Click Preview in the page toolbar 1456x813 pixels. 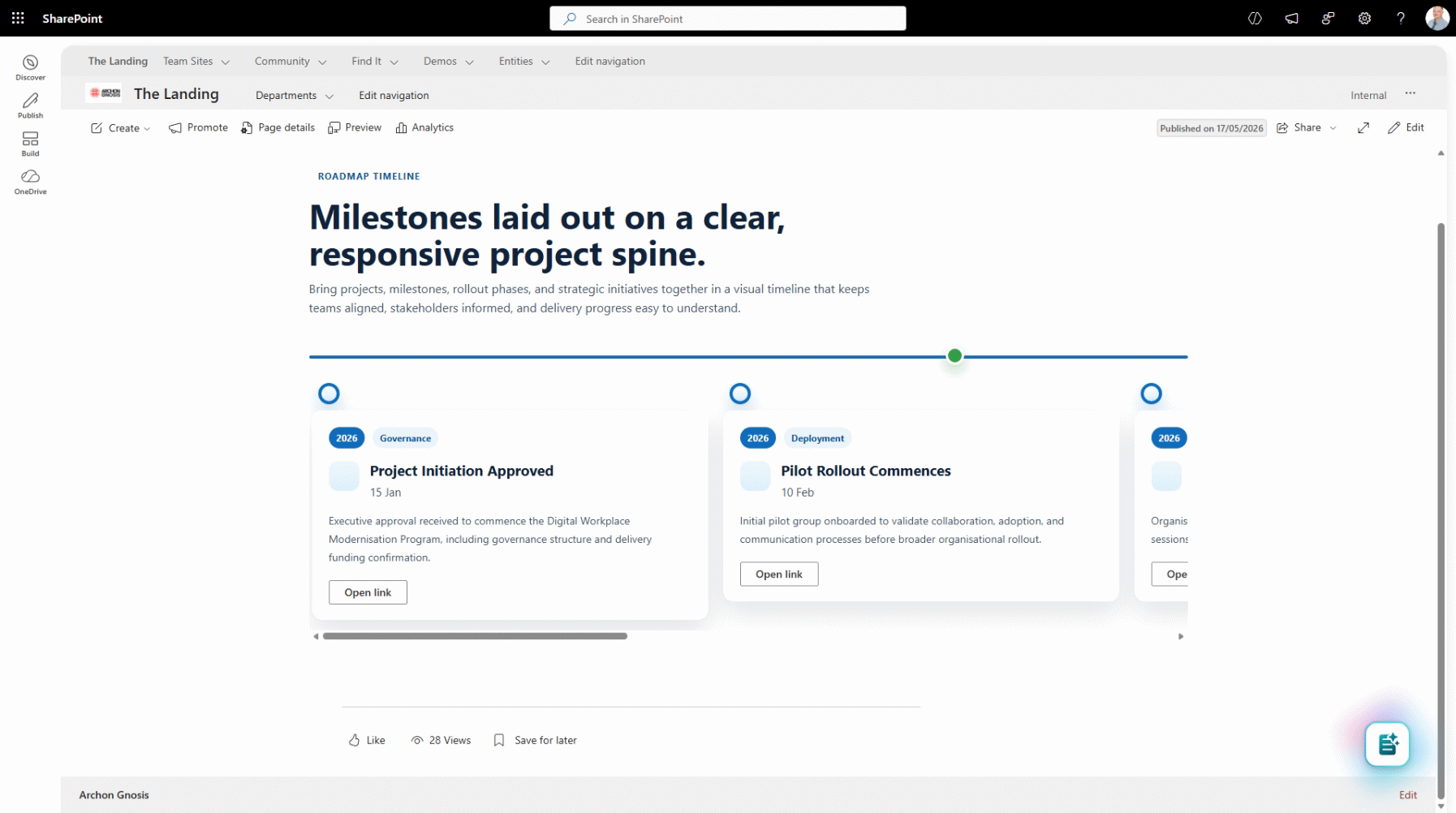coord(355,127)
